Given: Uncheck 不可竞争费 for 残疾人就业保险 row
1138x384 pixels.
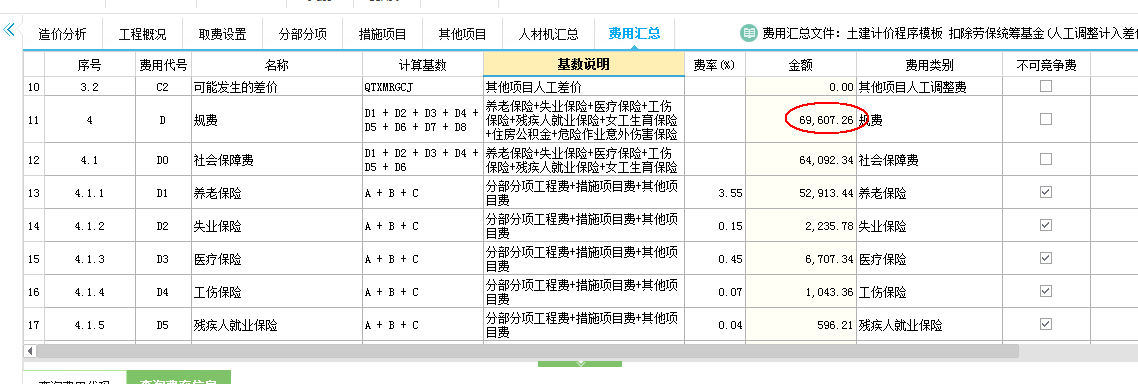Looking at the screenshot, I should (x=1046, y=324).
